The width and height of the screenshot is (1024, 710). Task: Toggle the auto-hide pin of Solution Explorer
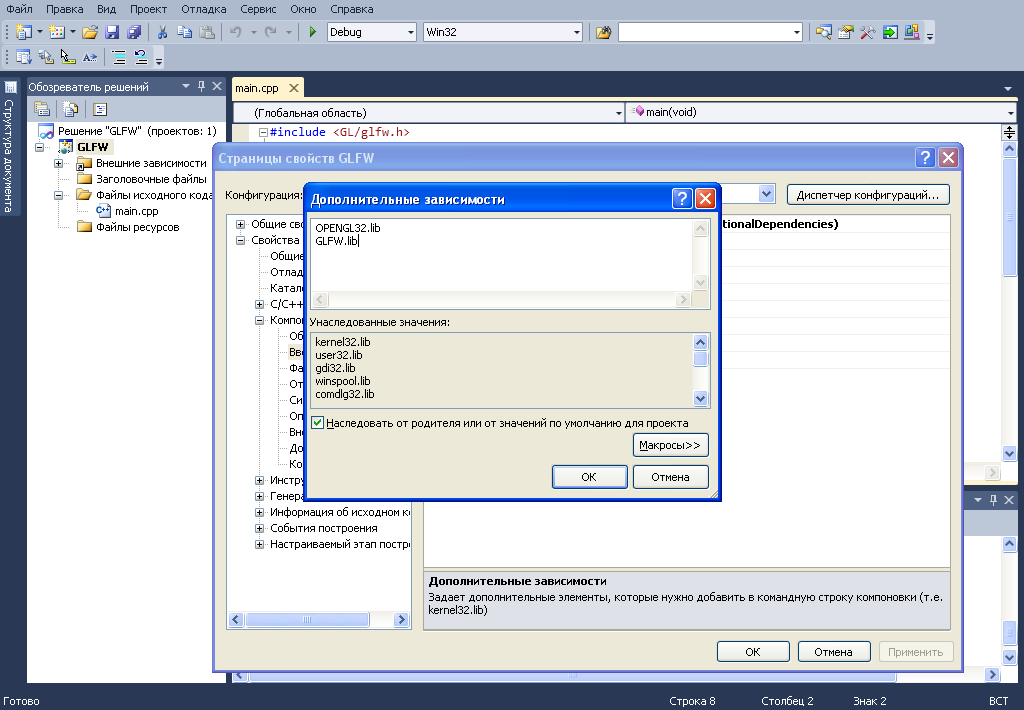click(201, 86)
